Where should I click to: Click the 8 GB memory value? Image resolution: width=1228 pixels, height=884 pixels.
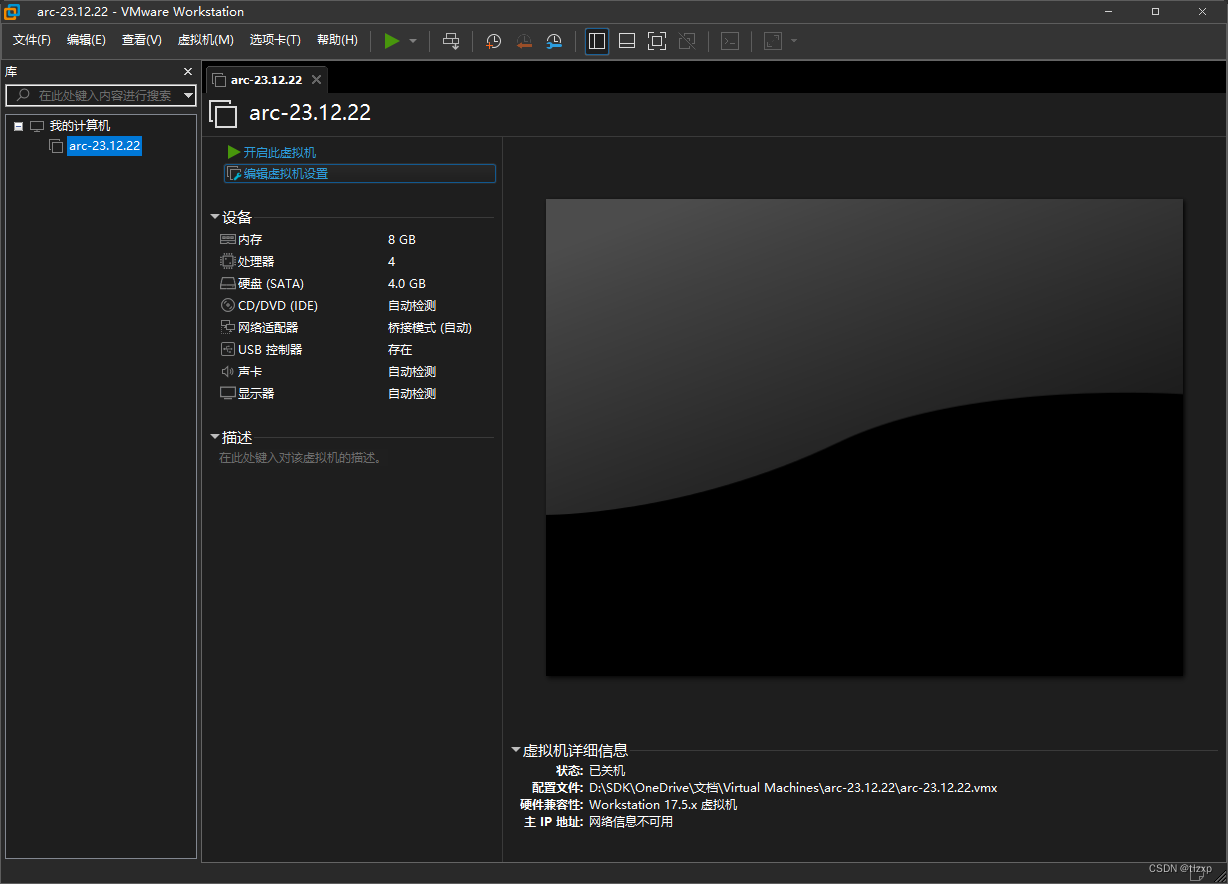(402, 240)
